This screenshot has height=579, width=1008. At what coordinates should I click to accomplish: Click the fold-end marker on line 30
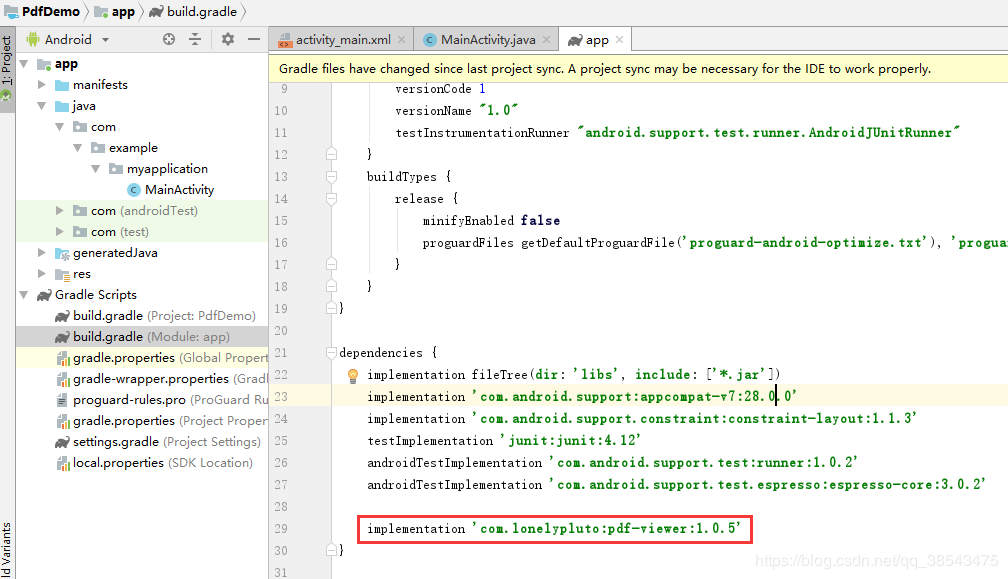[331, 549]
